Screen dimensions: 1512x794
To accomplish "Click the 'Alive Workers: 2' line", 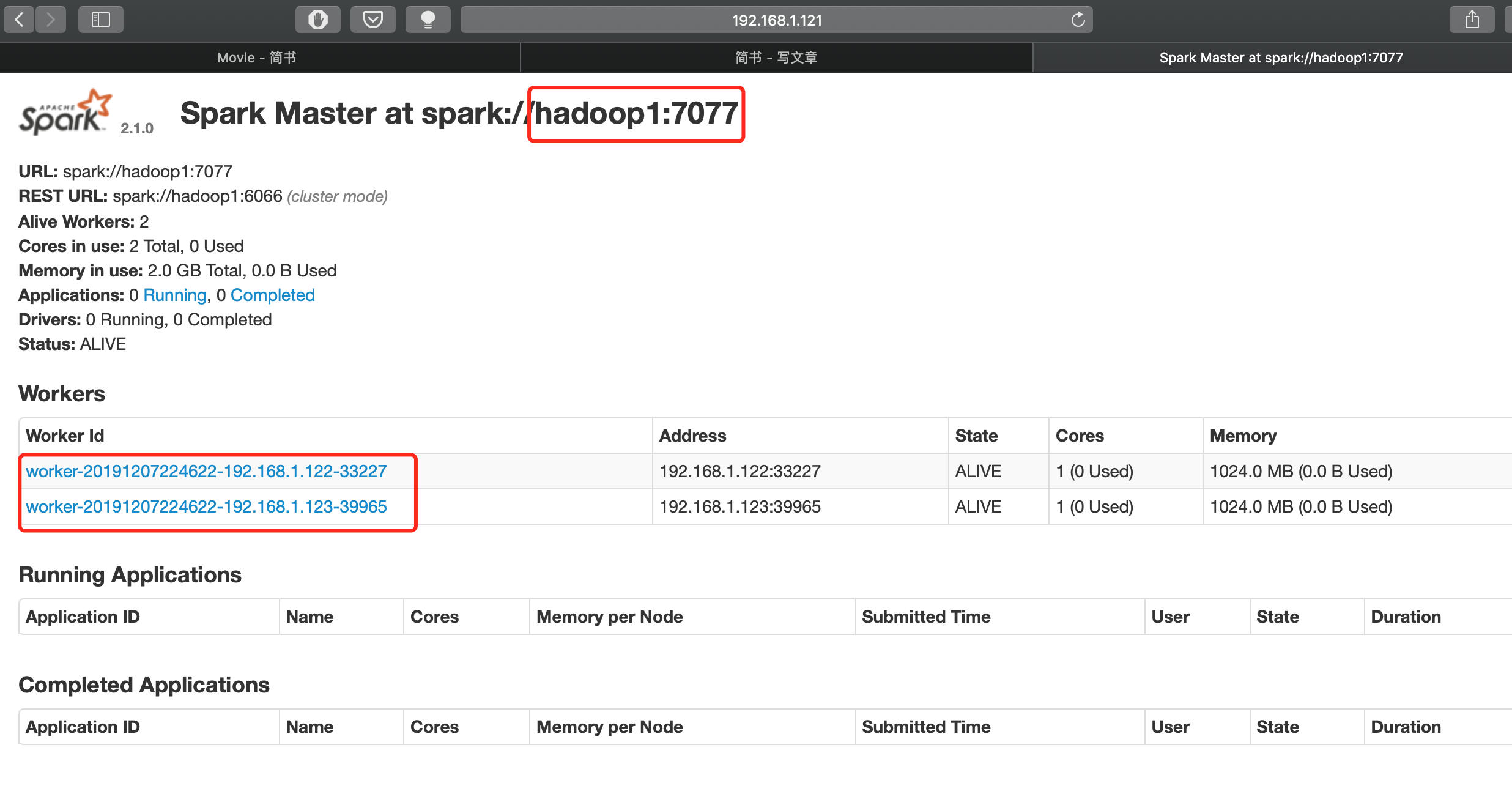I will pyautogui.click(x=84, y=221).
